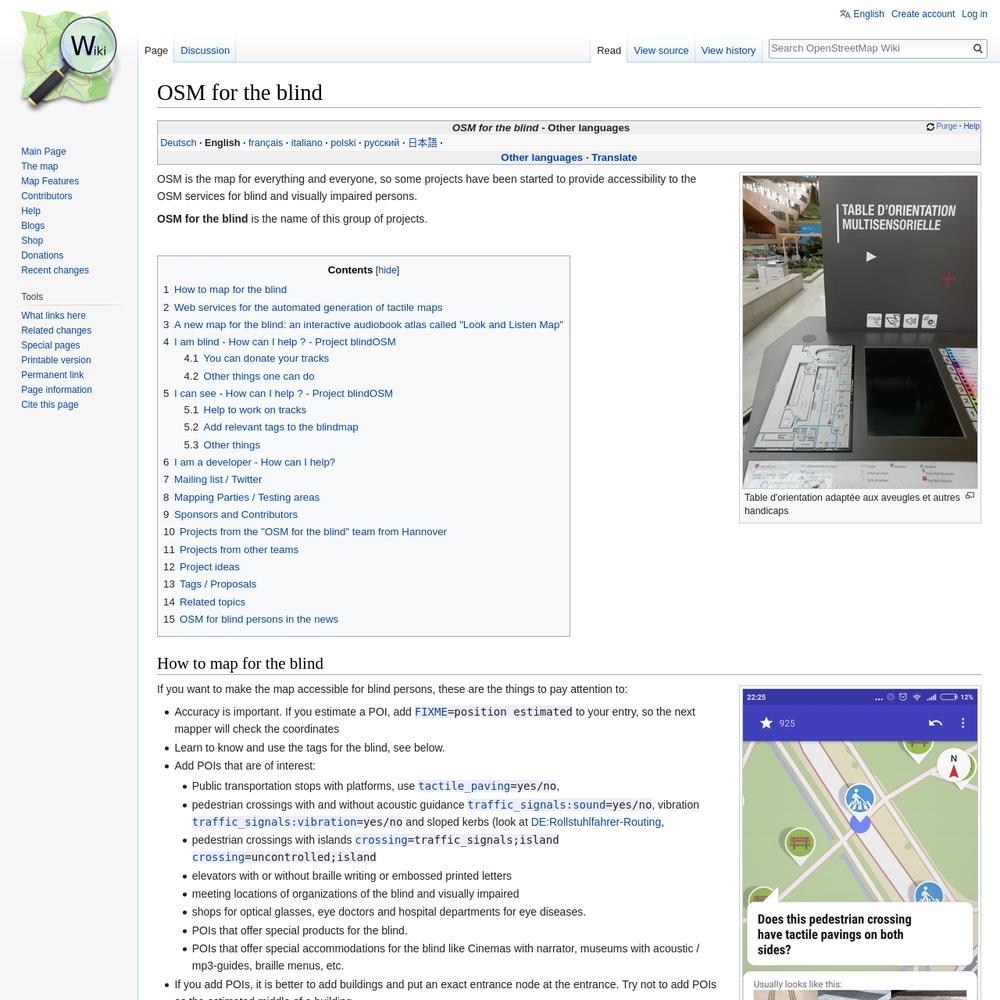Click the video play button in image
1000x1000 pixels.
click(x=871, y=256)
